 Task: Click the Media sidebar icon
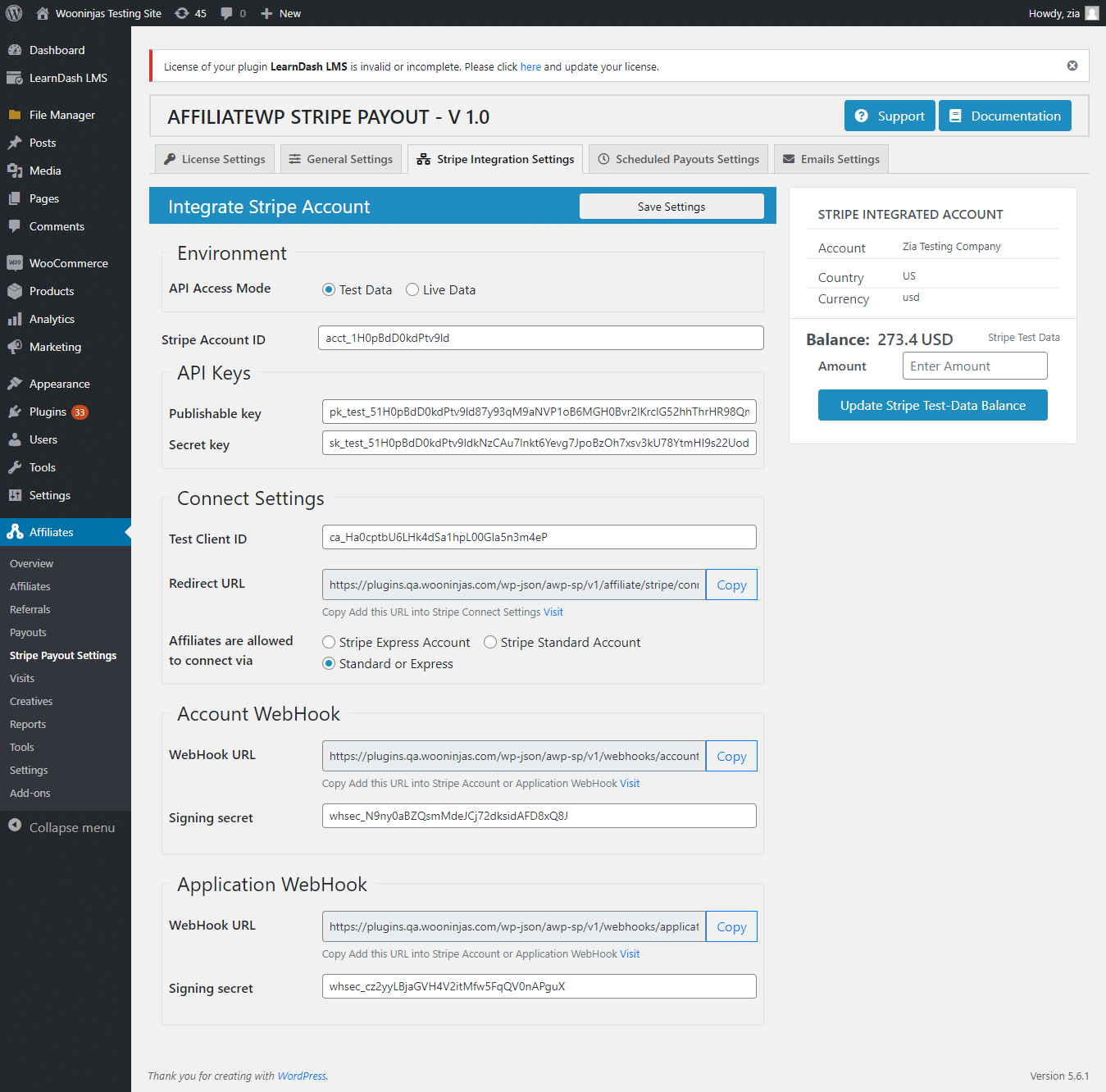[x=15, y=171]
